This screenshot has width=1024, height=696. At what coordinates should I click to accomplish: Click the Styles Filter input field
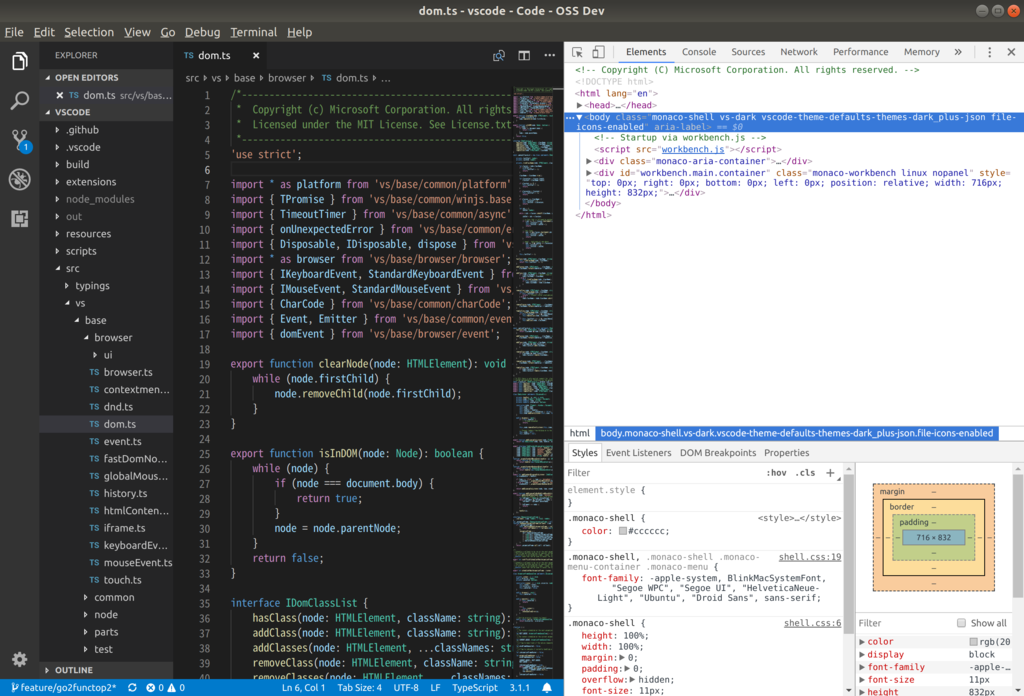pos(663,473)
